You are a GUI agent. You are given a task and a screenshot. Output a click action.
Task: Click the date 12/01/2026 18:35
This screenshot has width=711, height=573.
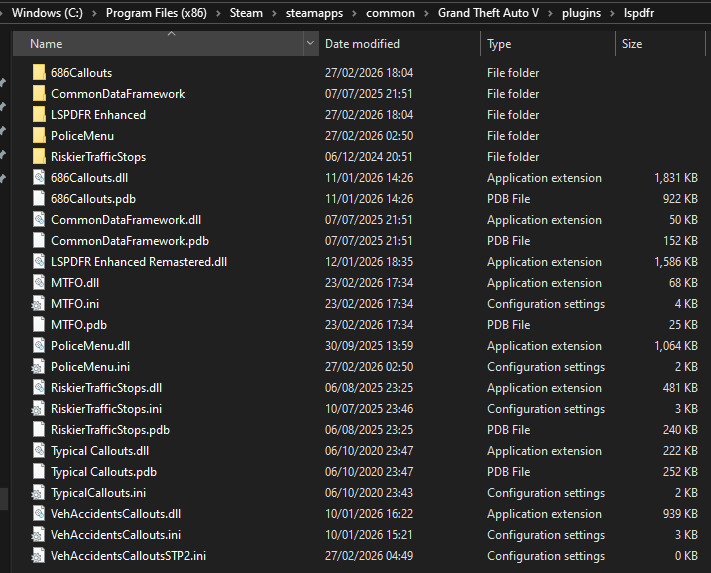(369, 262)
